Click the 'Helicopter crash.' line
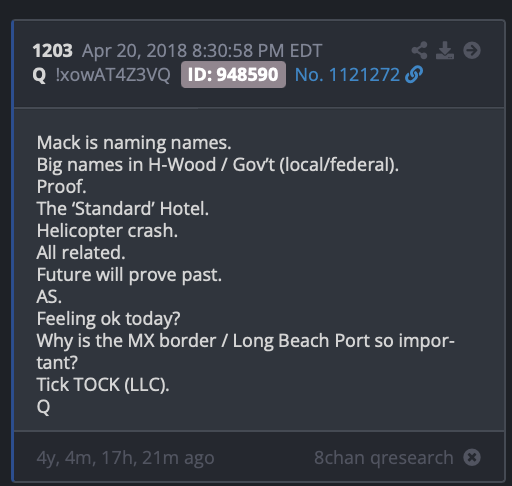512x486 pixels. tap(107, 231)
